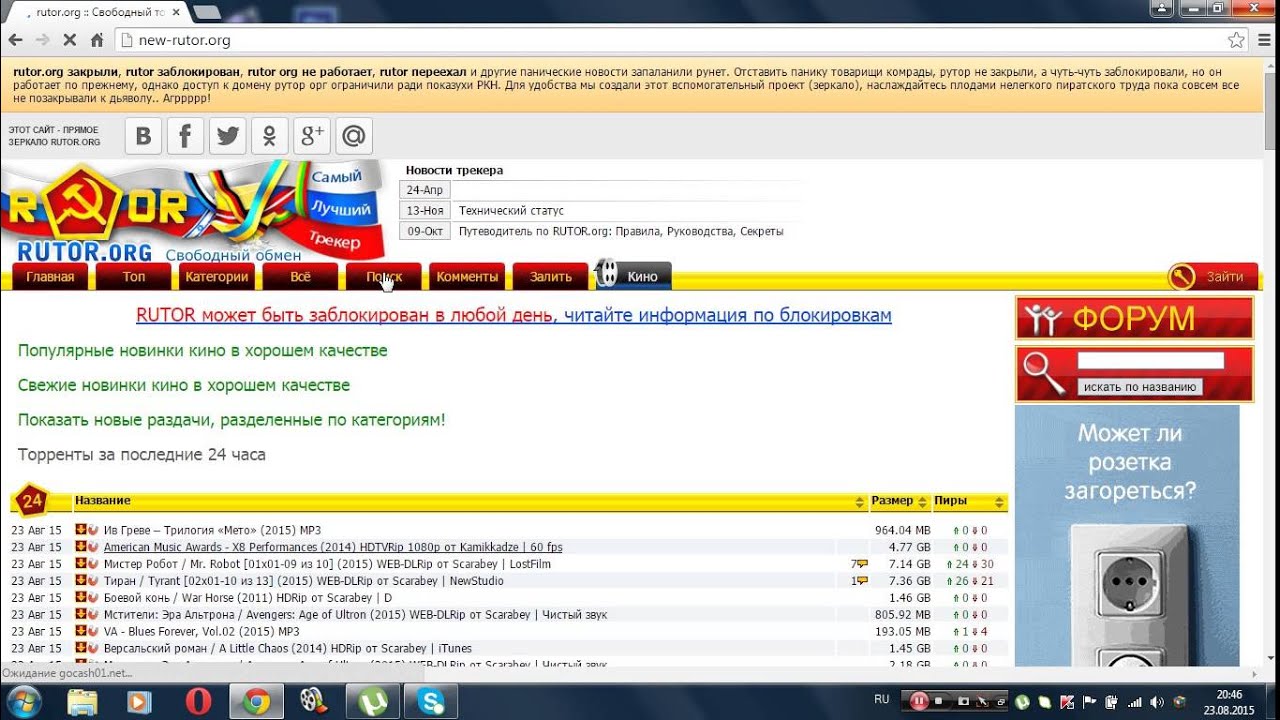
Task: Open the Mail.ru @ share icon
Action: click(353, 136)
